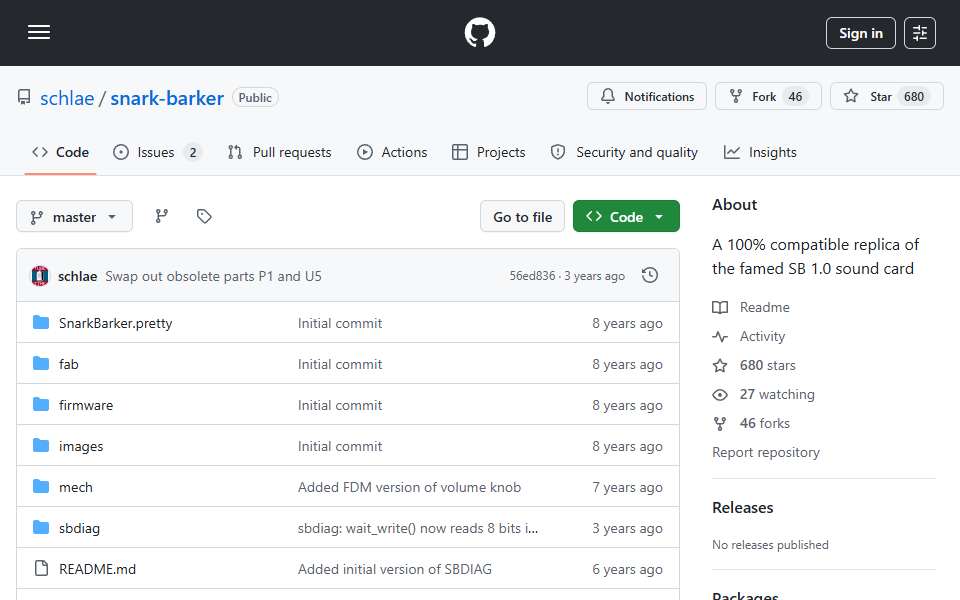
Task: Open the Activity sidebar link
Action: (762, 336)
